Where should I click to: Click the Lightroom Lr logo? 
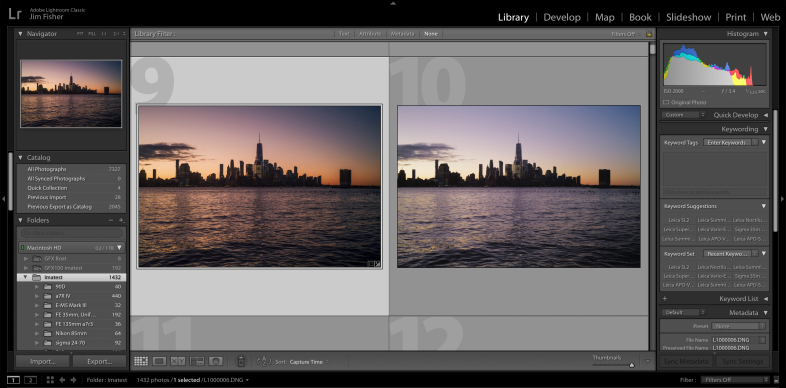pyautogui.click(x=15, y=13)
